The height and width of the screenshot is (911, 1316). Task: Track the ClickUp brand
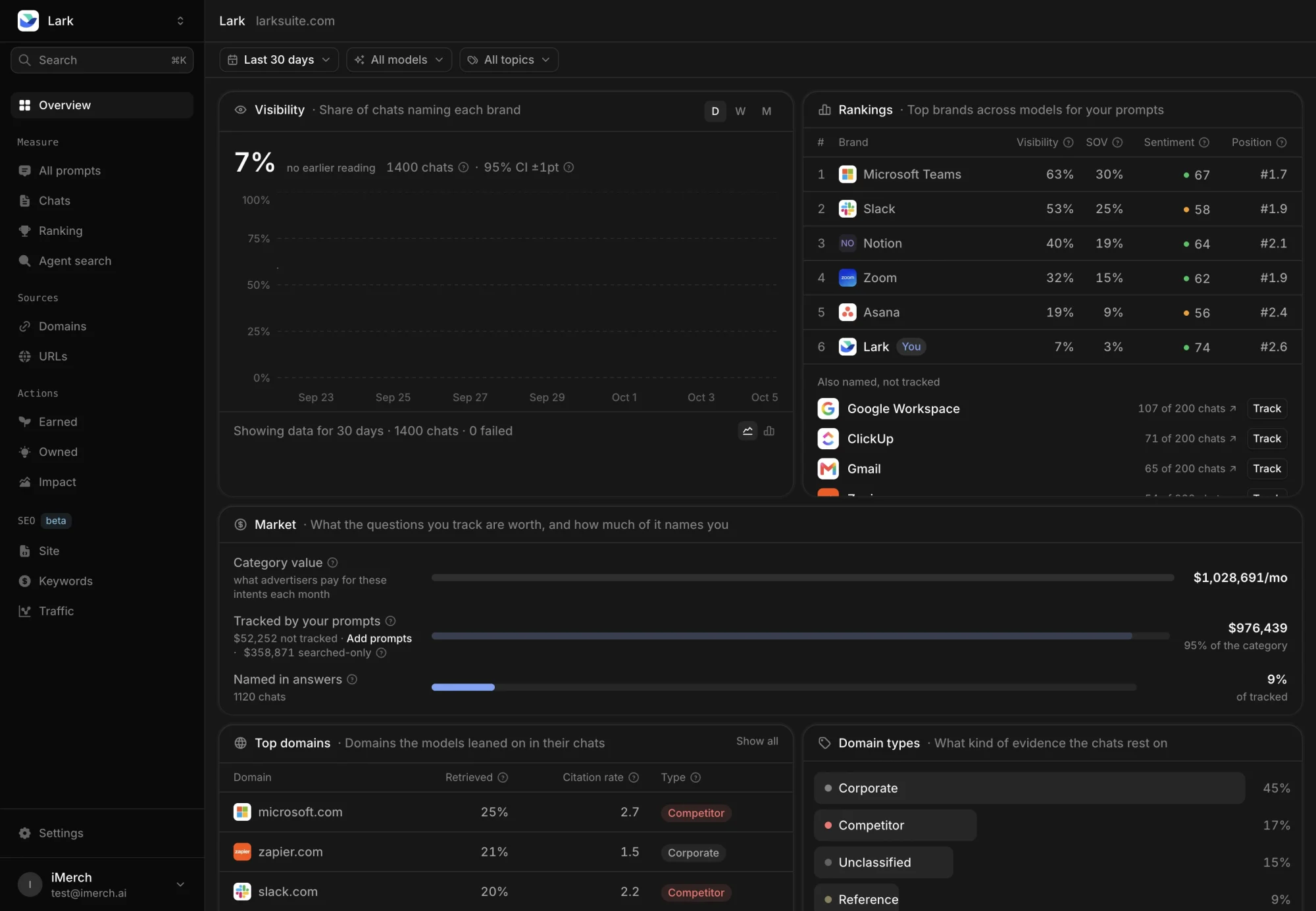(1267, 439)
